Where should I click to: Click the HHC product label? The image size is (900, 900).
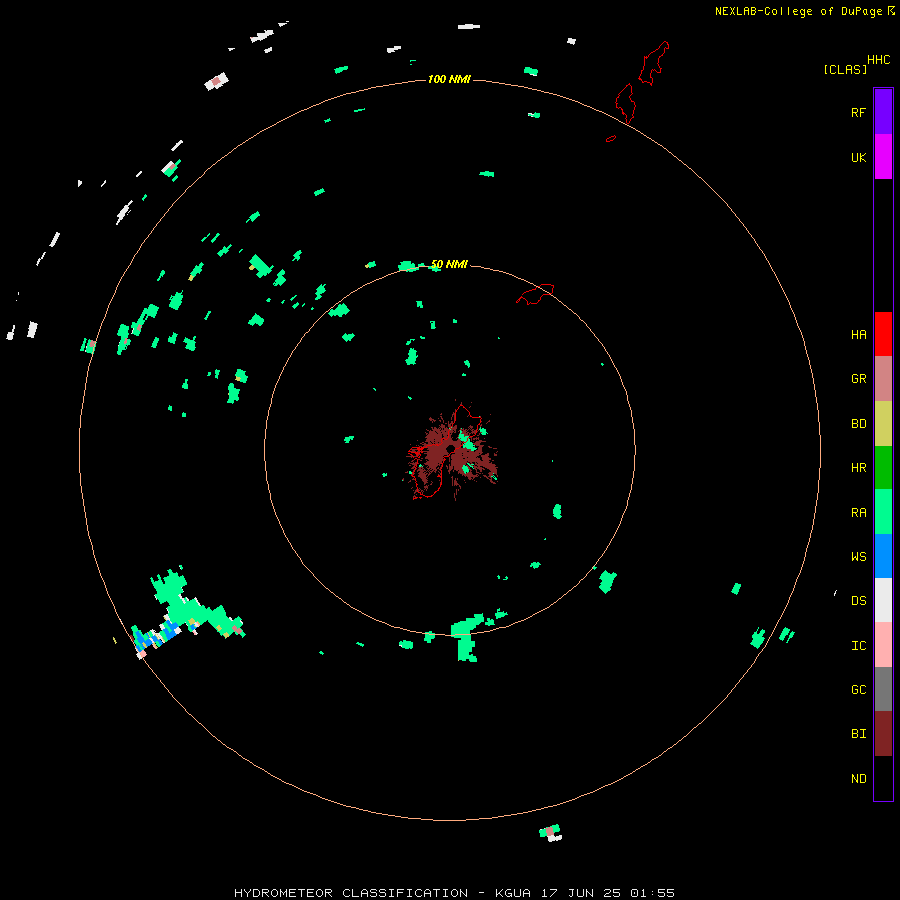878,60
